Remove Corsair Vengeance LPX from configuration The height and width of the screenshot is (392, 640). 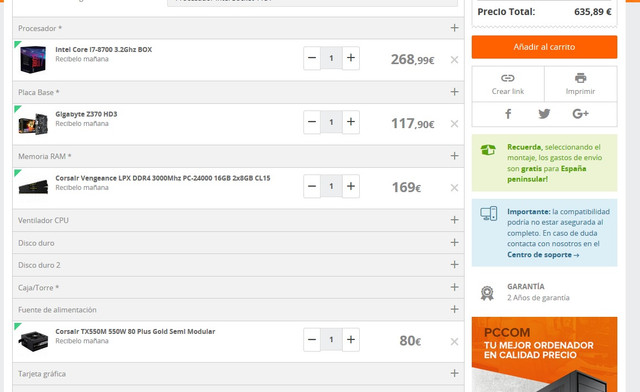pyautogui.click(x=454, y=188)
